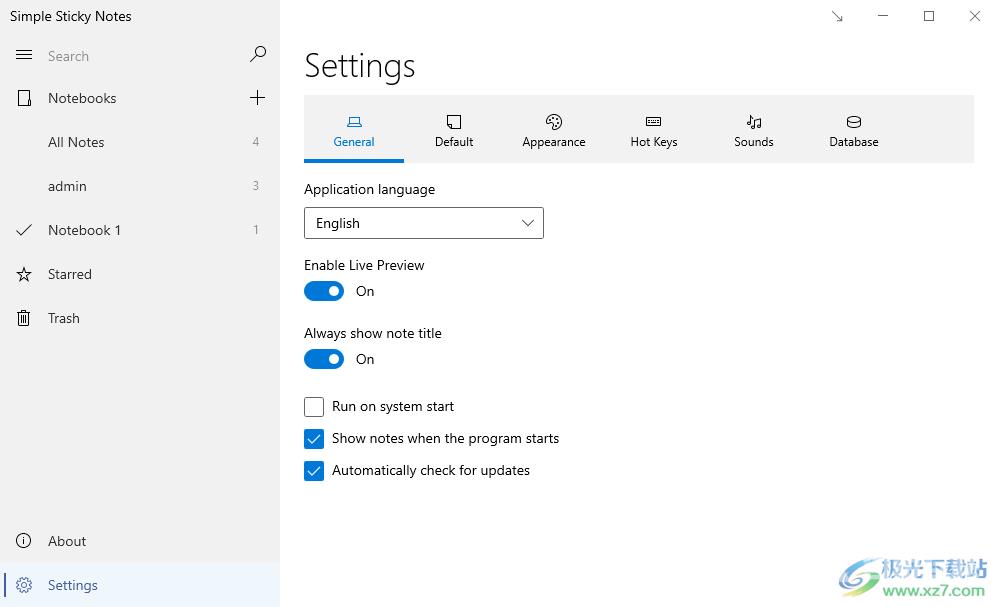Click the Trash bin icon
Screen dimensions: 998x607
(x=24, y=318)
